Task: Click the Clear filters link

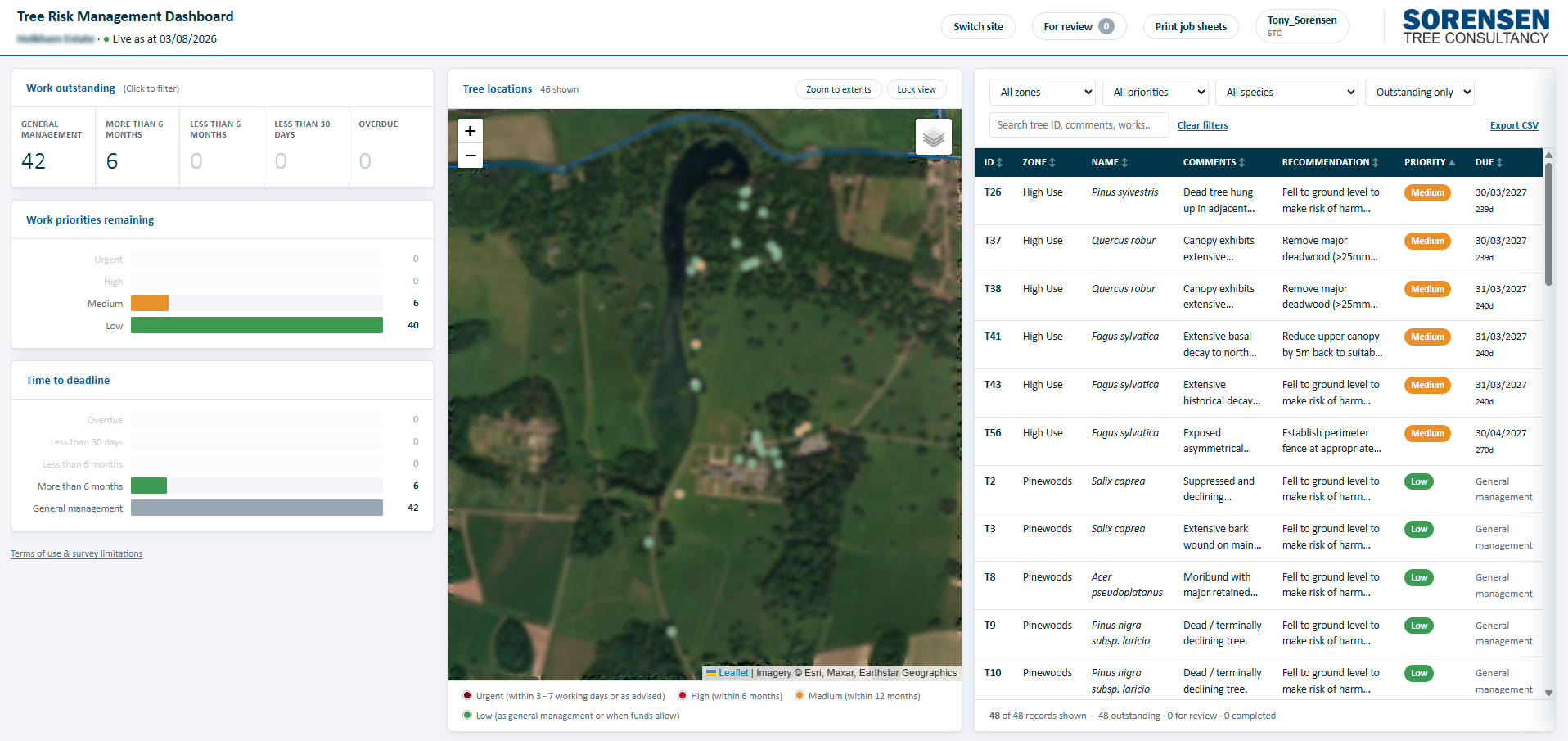Action: (x=1202, y=125)
